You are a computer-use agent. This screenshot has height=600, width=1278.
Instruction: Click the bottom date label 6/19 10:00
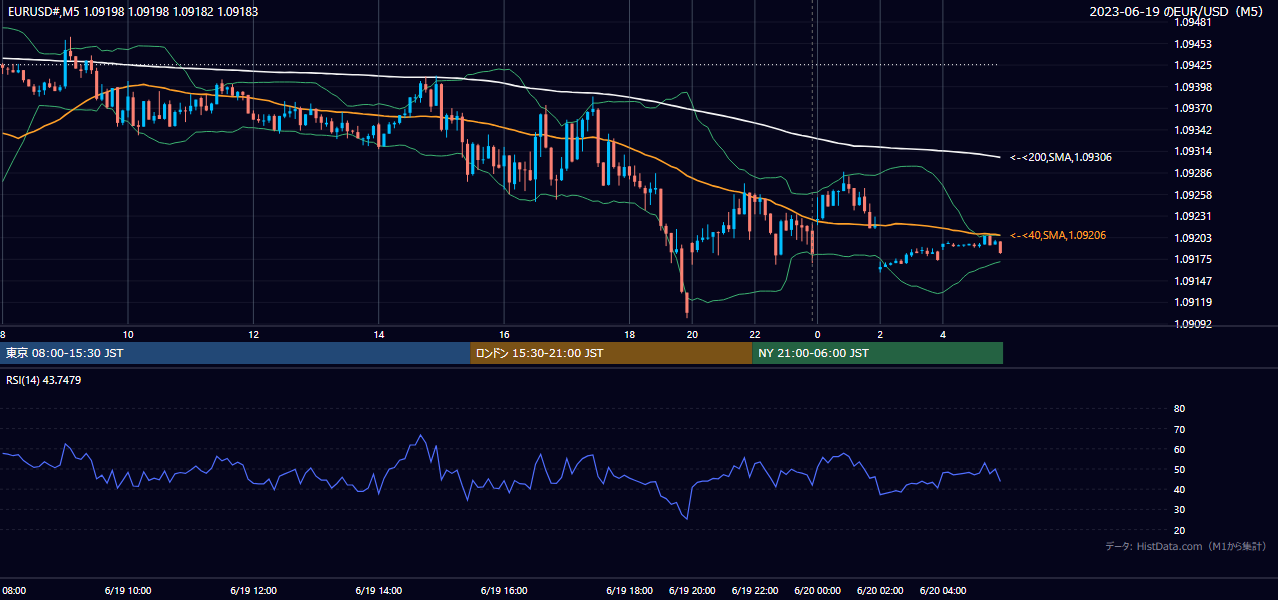127,591
